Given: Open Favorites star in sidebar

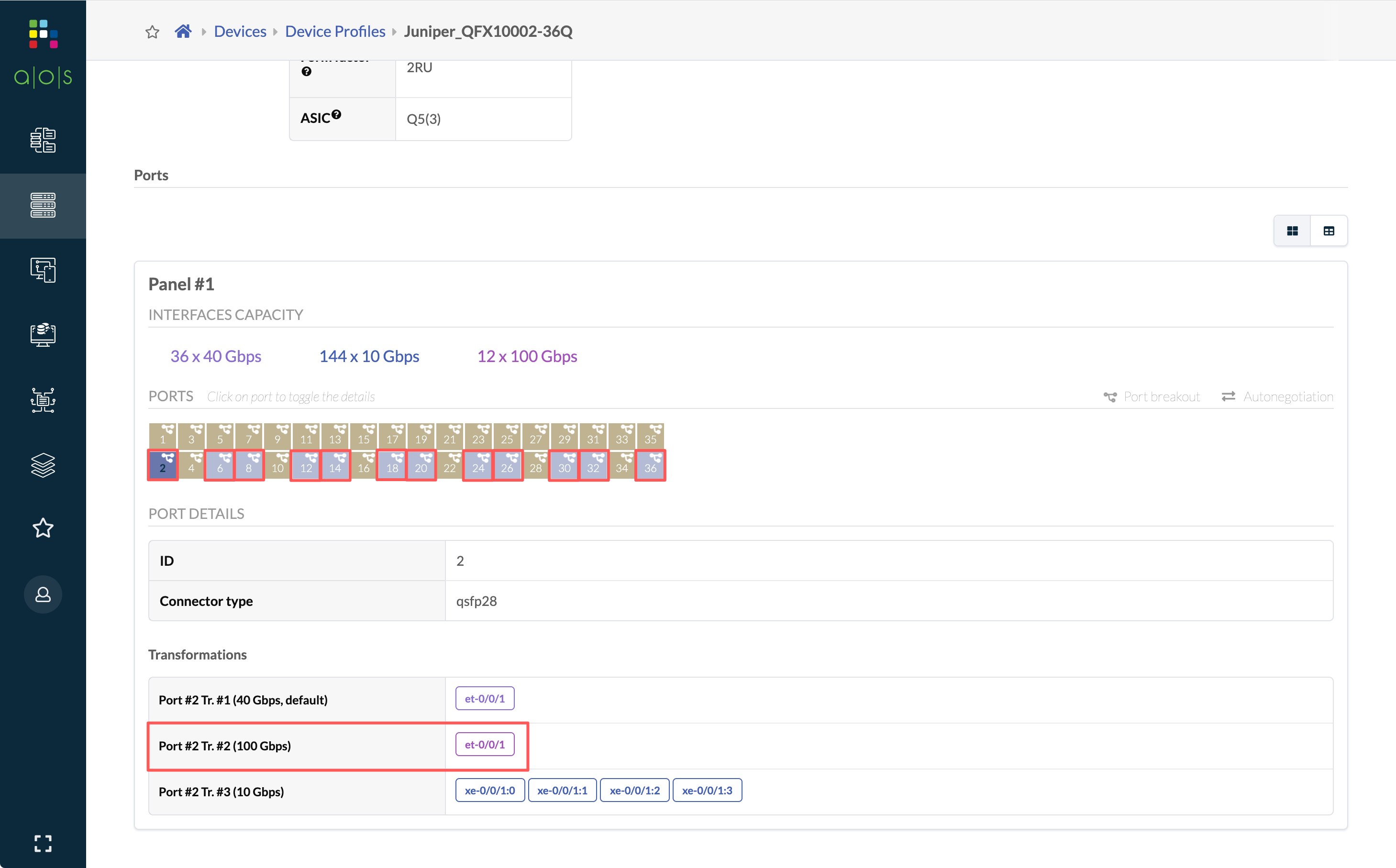Looking at the screenshot, I should tap(43, 528).
